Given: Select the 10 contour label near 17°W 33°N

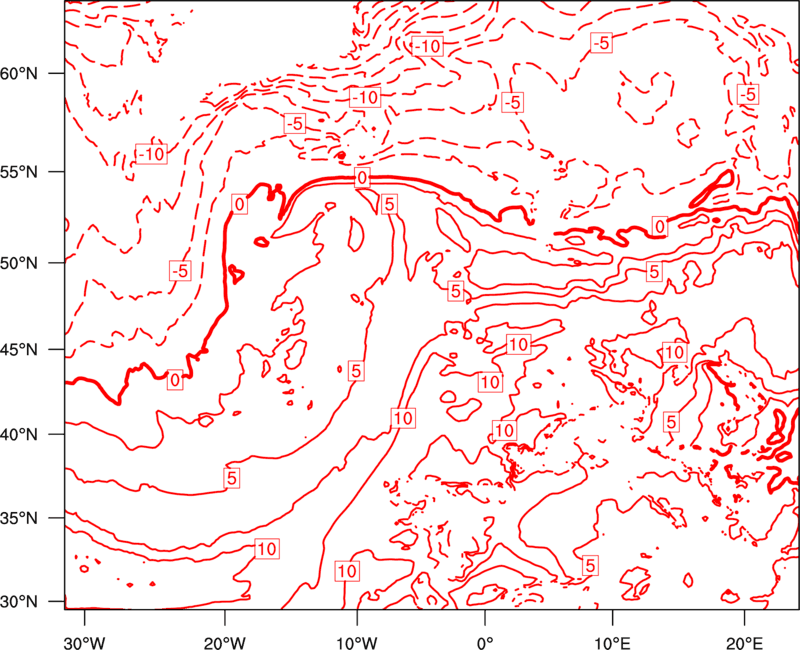Looking at the screenshot, I should 267,549.
